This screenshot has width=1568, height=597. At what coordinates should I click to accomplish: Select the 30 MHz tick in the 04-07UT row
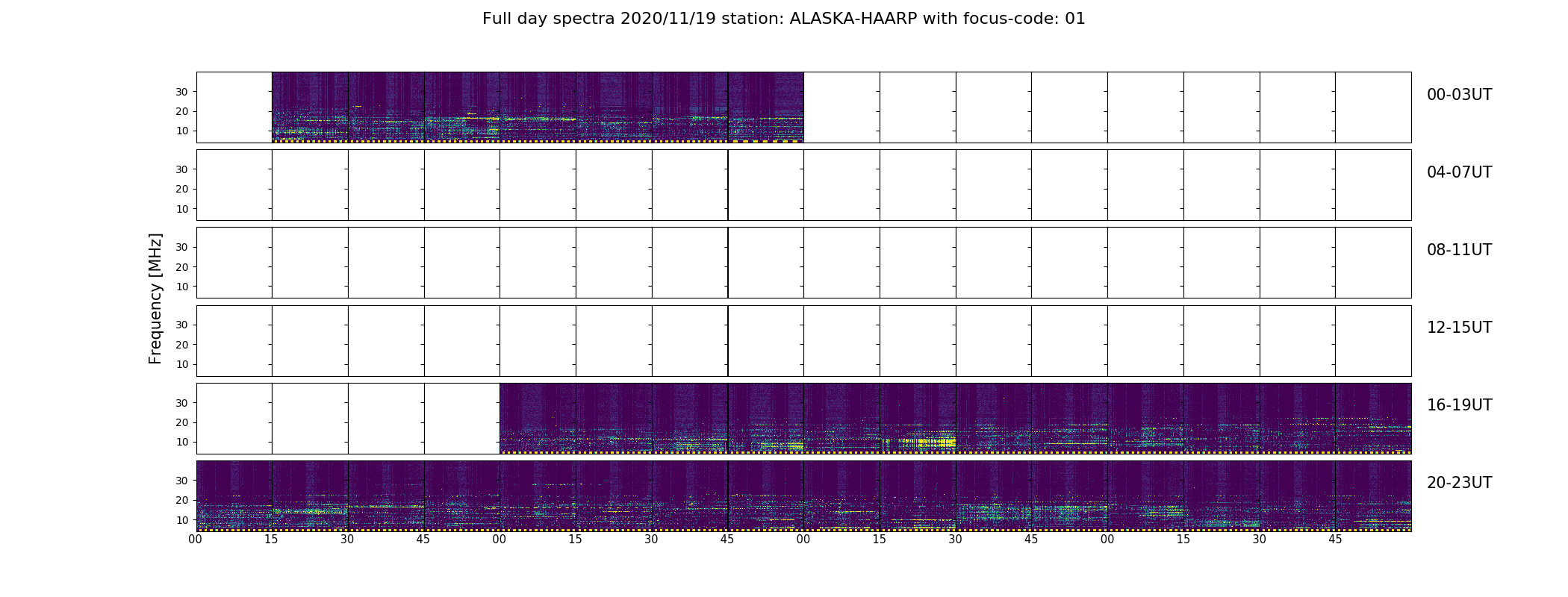(x=181, y=169)
